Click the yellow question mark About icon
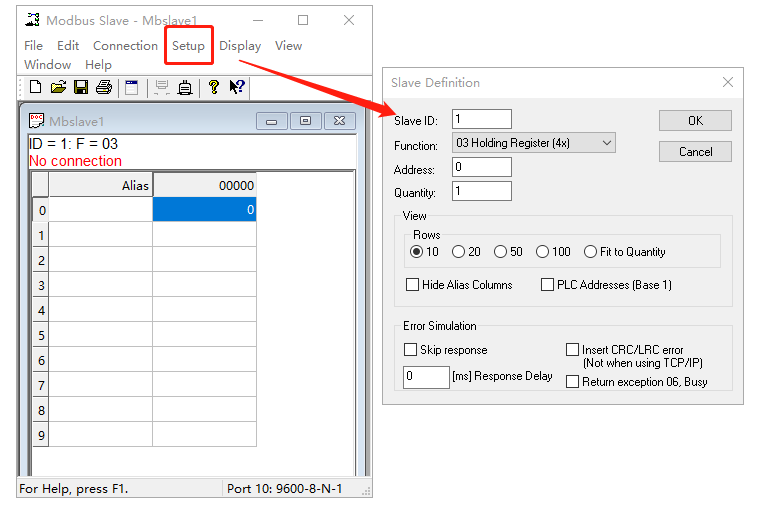The width and height of the screenshot is (766, 505). [x=213, y=87]
